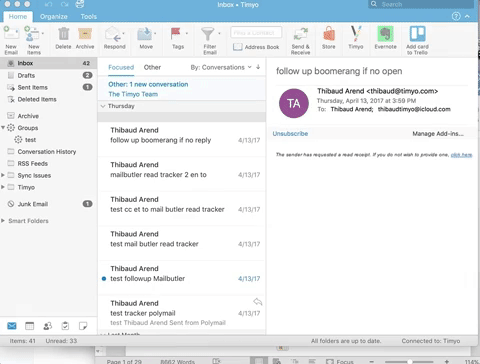Open the Drafts folder

48,75
